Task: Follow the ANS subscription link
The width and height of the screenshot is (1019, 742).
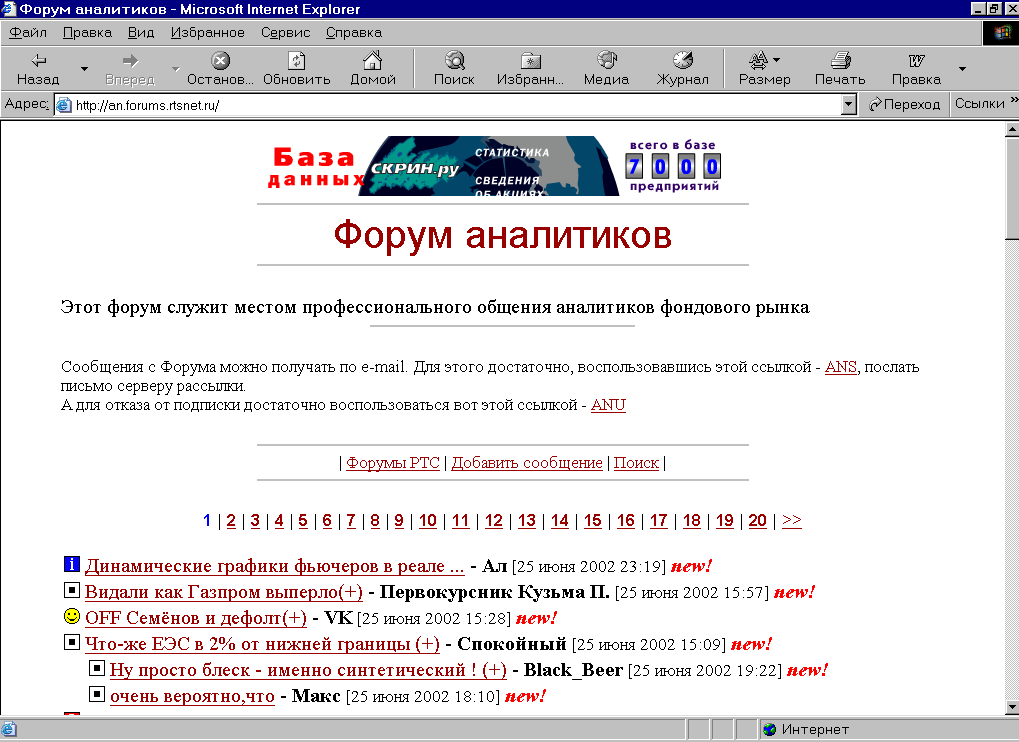Action: (841, 367)
